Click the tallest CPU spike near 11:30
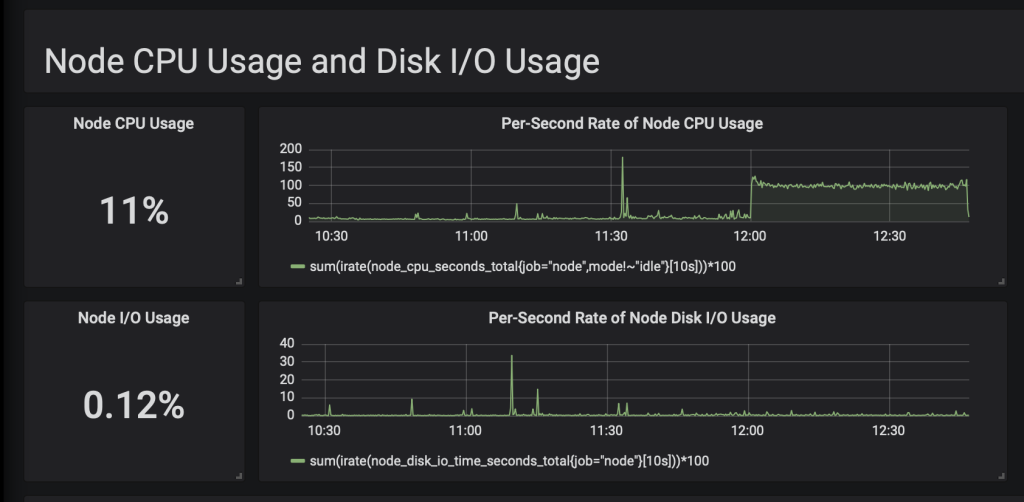1024x502 pixels. point(622,160)
